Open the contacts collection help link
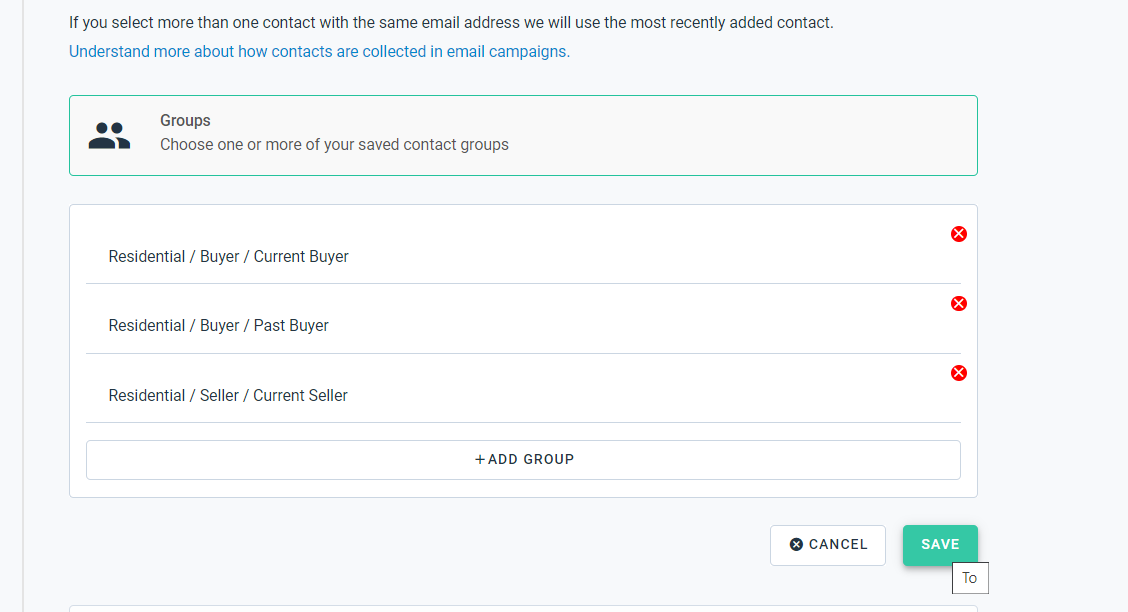The image size is (1128, 612). pyautogui.click(x=319, y=52)
